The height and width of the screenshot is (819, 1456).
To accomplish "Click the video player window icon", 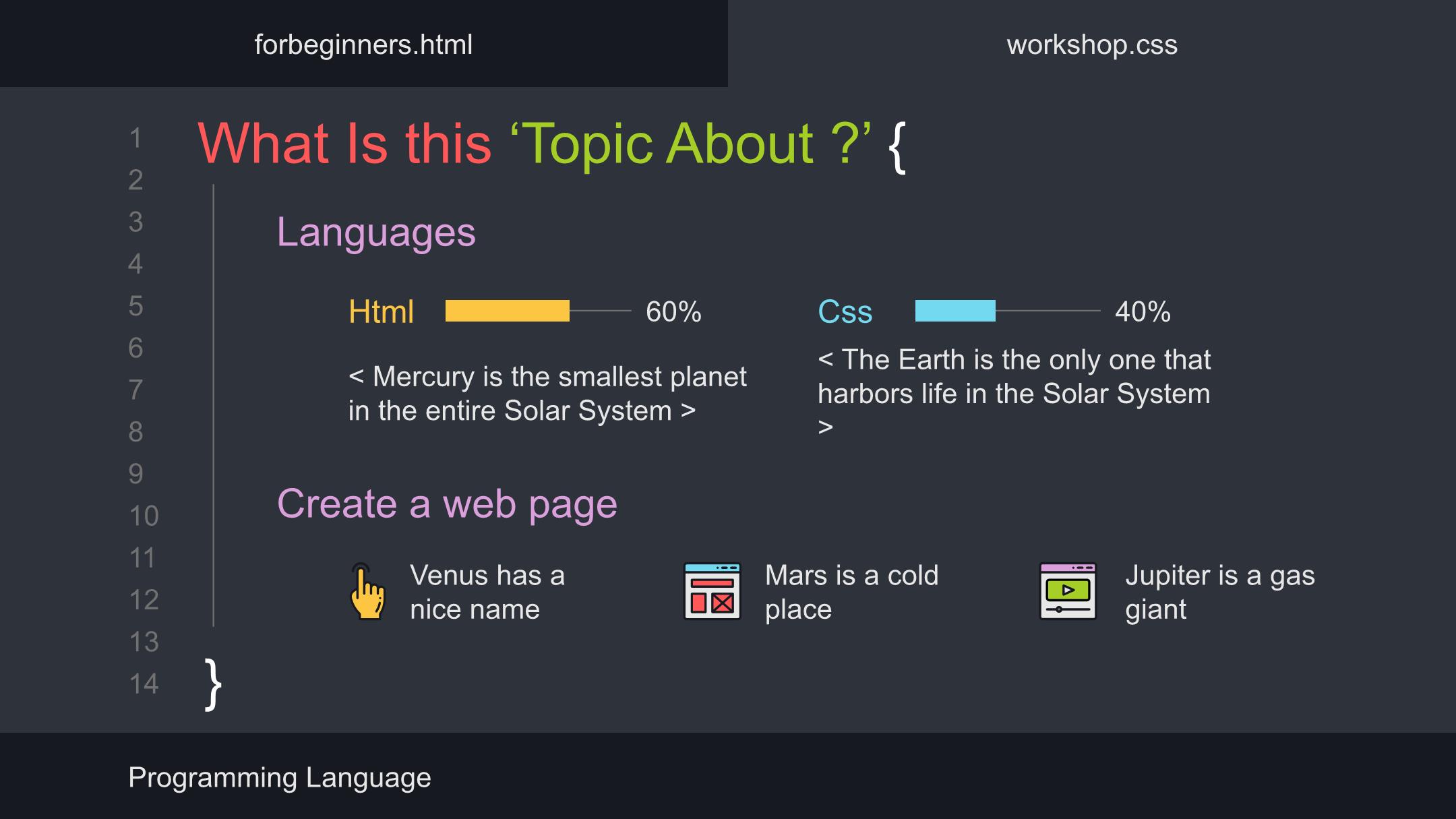I will coord(1068,591).
